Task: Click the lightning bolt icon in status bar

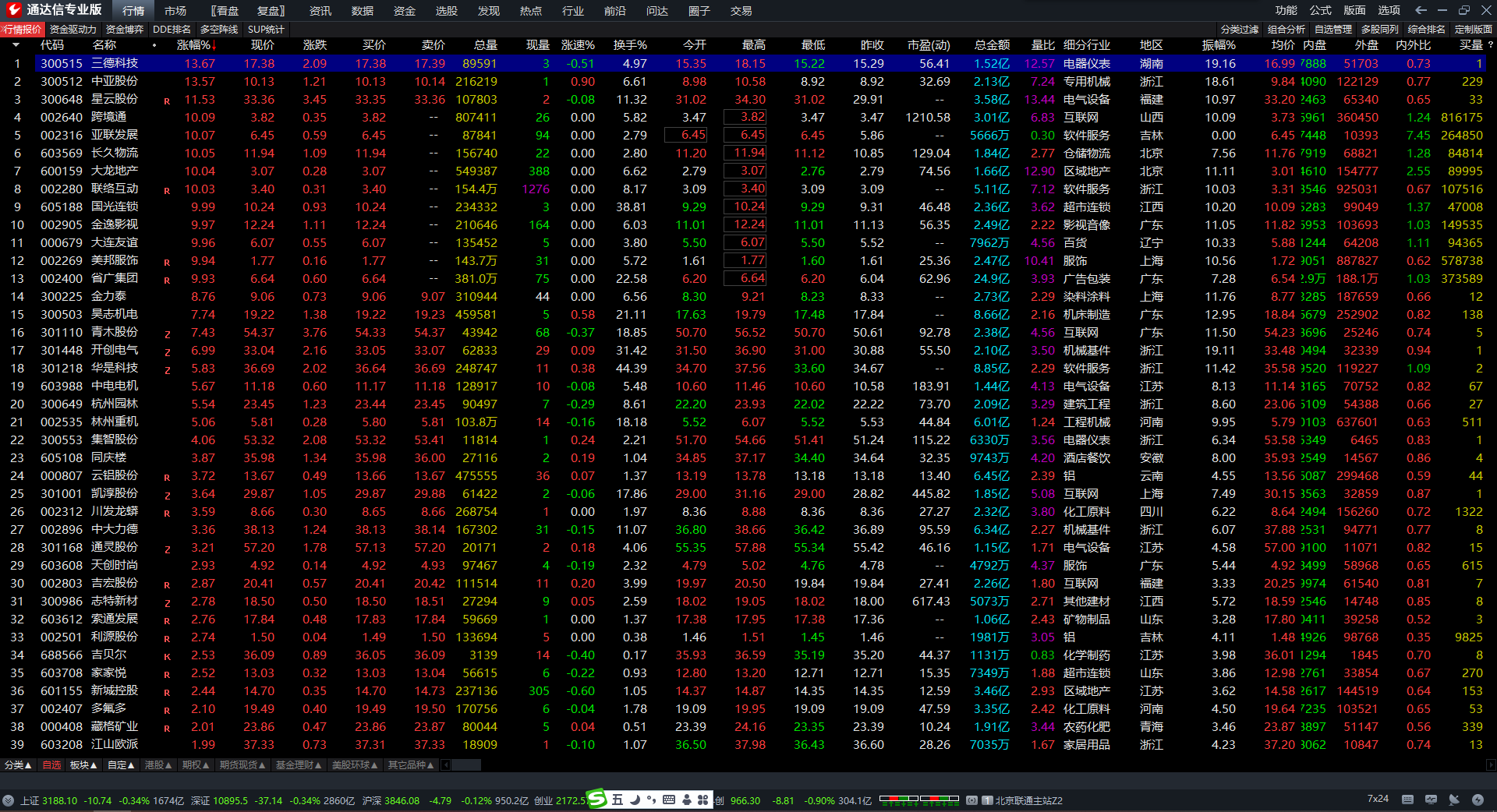Action: point(1478,800)
